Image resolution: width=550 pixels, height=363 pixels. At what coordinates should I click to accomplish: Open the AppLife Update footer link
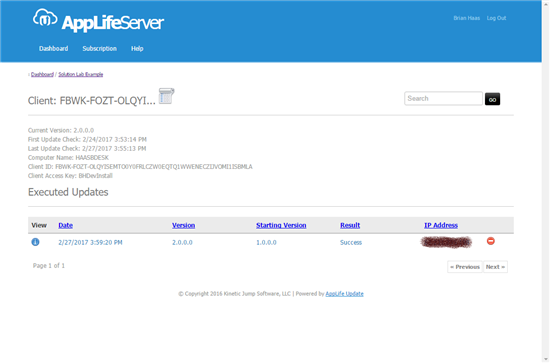[x=344, y=294]
